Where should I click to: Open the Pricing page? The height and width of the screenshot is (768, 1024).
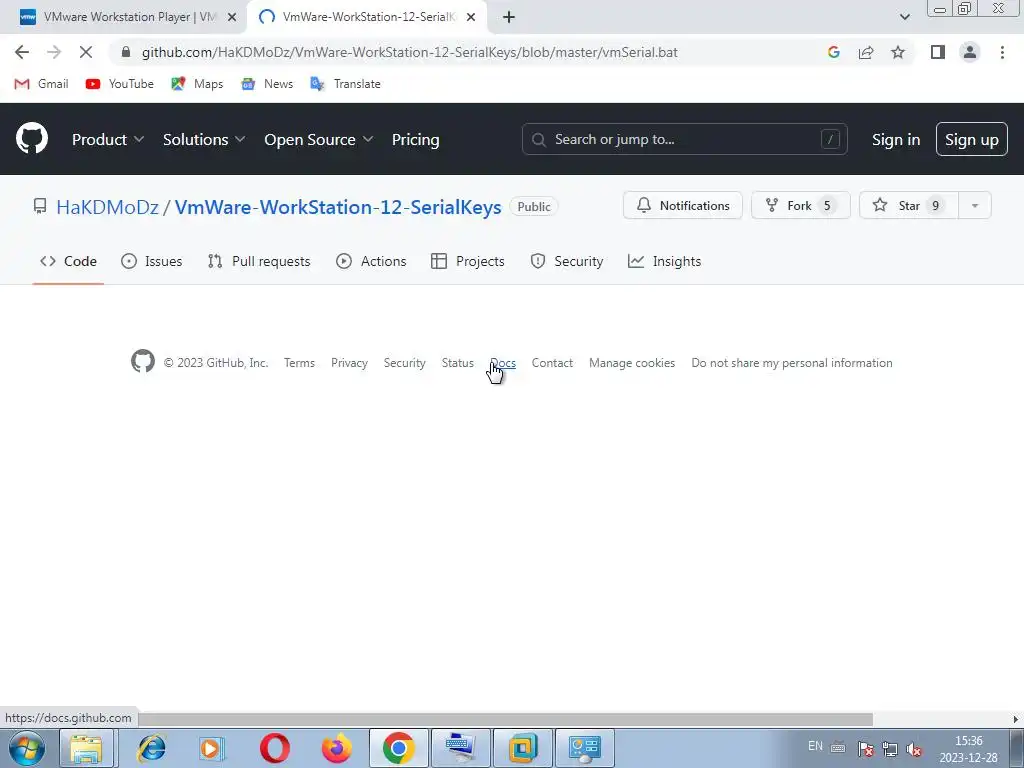click(x=415, y=140)
